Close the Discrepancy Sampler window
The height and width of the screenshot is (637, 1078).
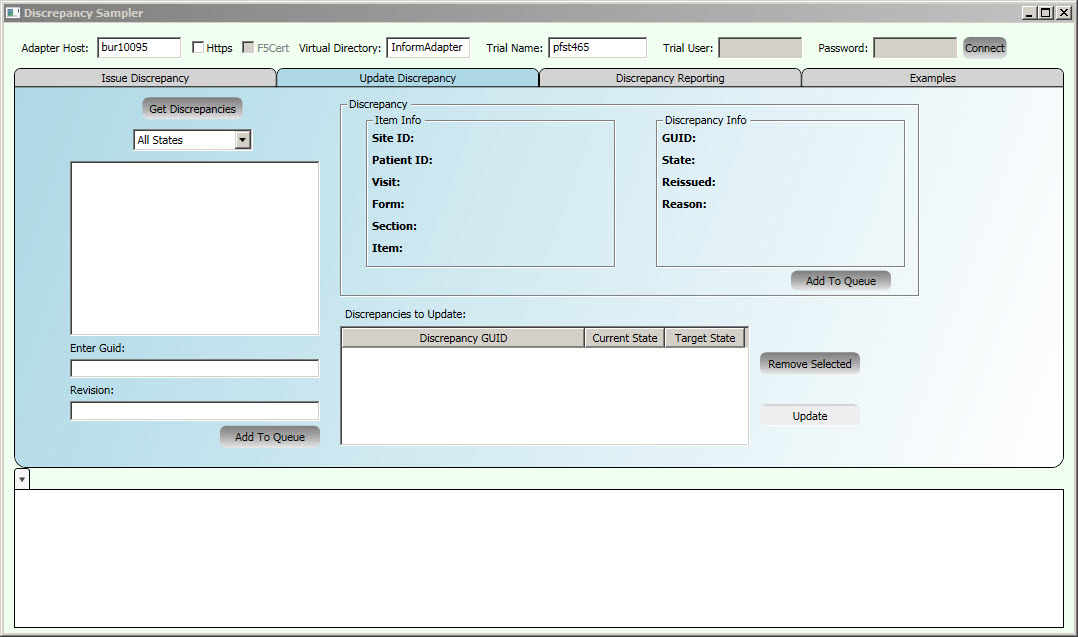(1064, 13)
